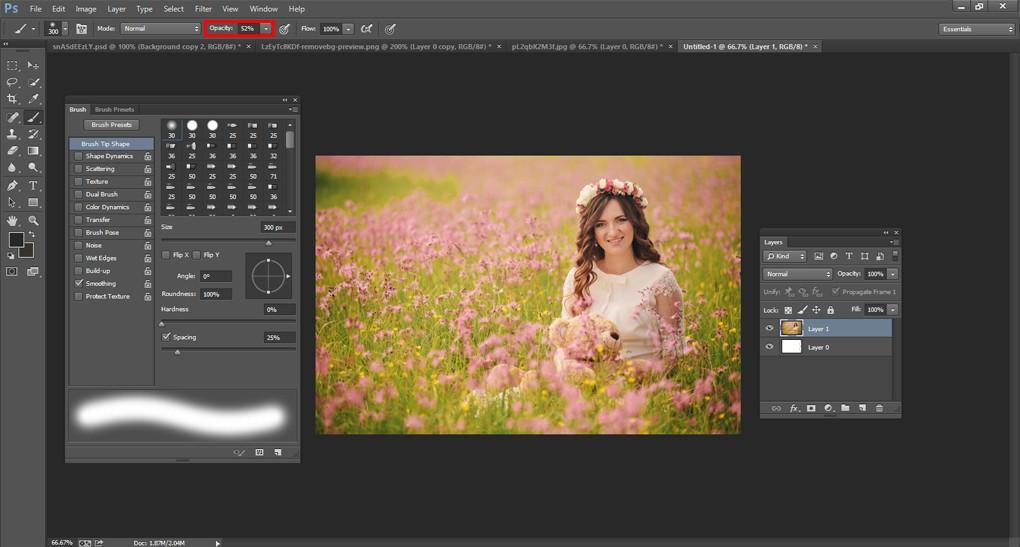Open the brush Mode dropdown
Image resolution: width=1020 pixels, height=547 pixels.
click(160, 29)
